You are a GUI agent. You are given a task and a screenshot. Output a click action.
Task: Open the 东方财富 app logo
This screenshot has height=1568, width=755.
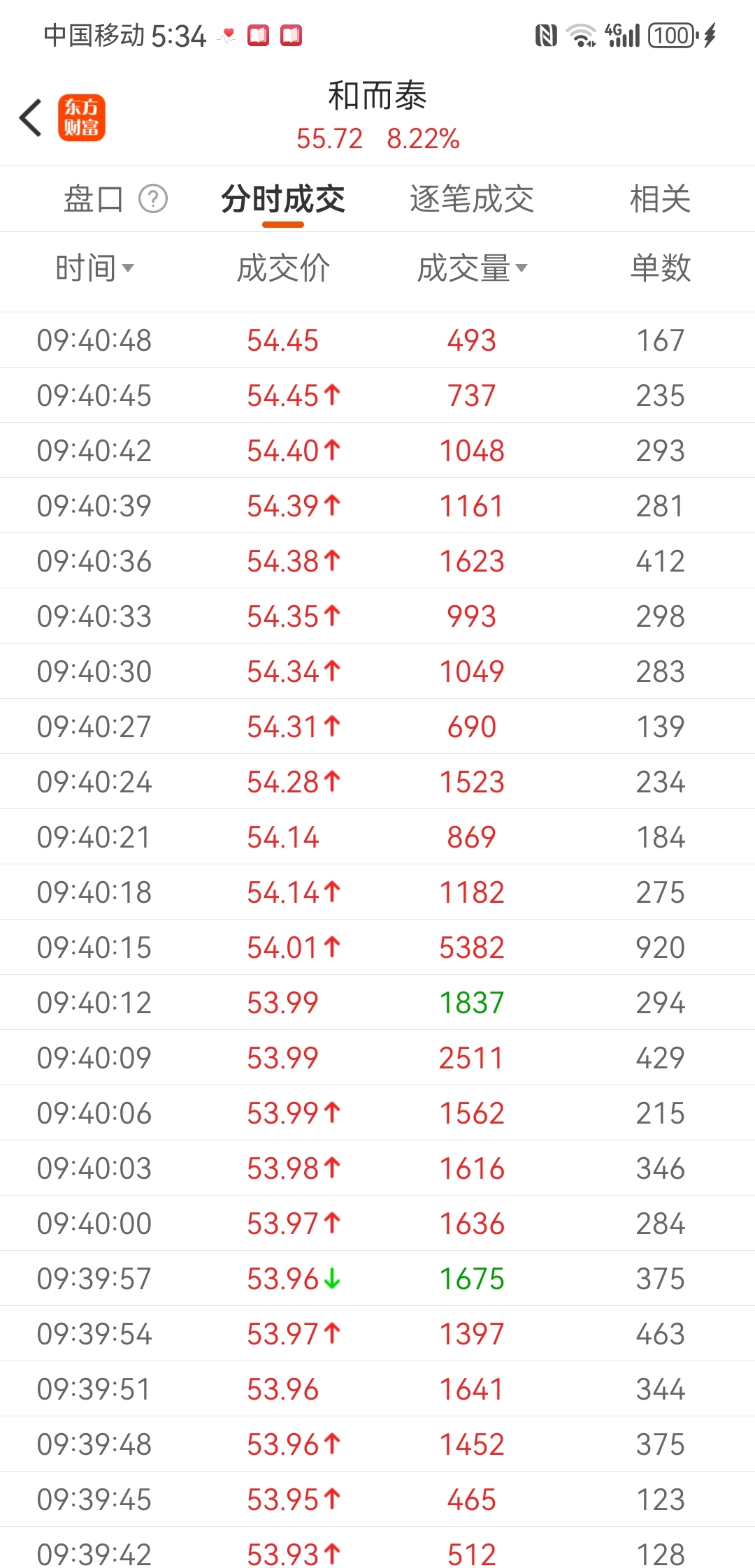[x=82, y=117]
